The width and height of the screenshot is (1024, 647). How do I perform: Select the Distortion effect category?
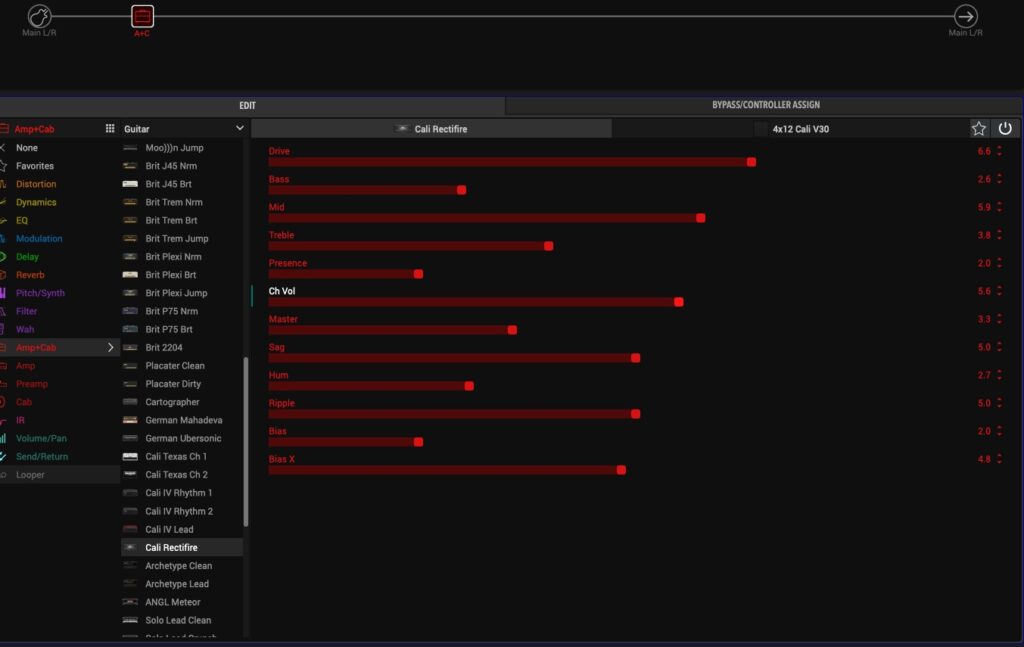pyautogui.click(x=36, y=184)
